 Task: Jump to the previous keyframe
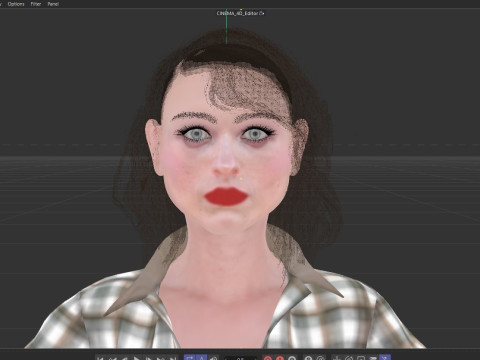point(113,358)
